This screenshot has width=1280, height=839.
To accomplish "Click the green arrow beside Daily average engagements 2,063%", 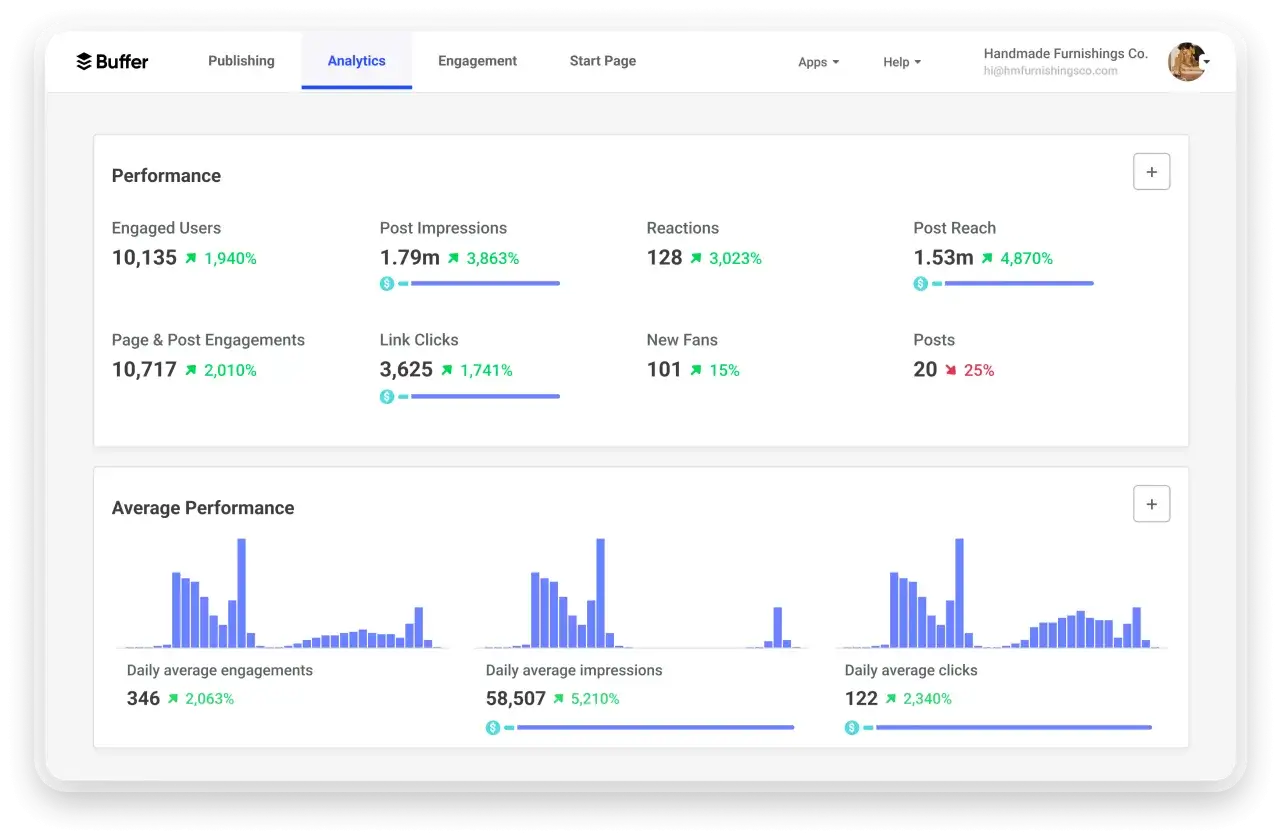I will point(173,699).
